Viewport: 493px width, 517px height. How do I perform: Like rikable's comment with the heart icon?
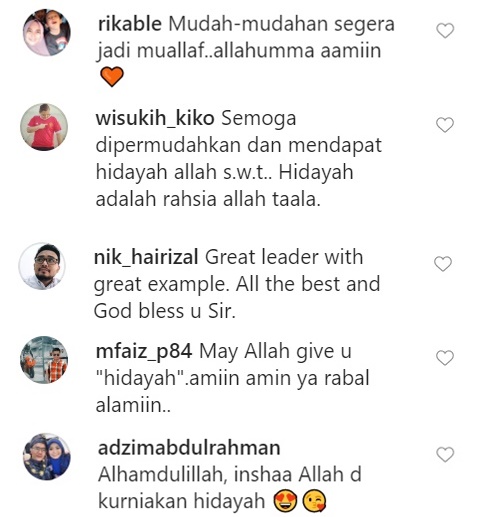[x=445, y=31]
